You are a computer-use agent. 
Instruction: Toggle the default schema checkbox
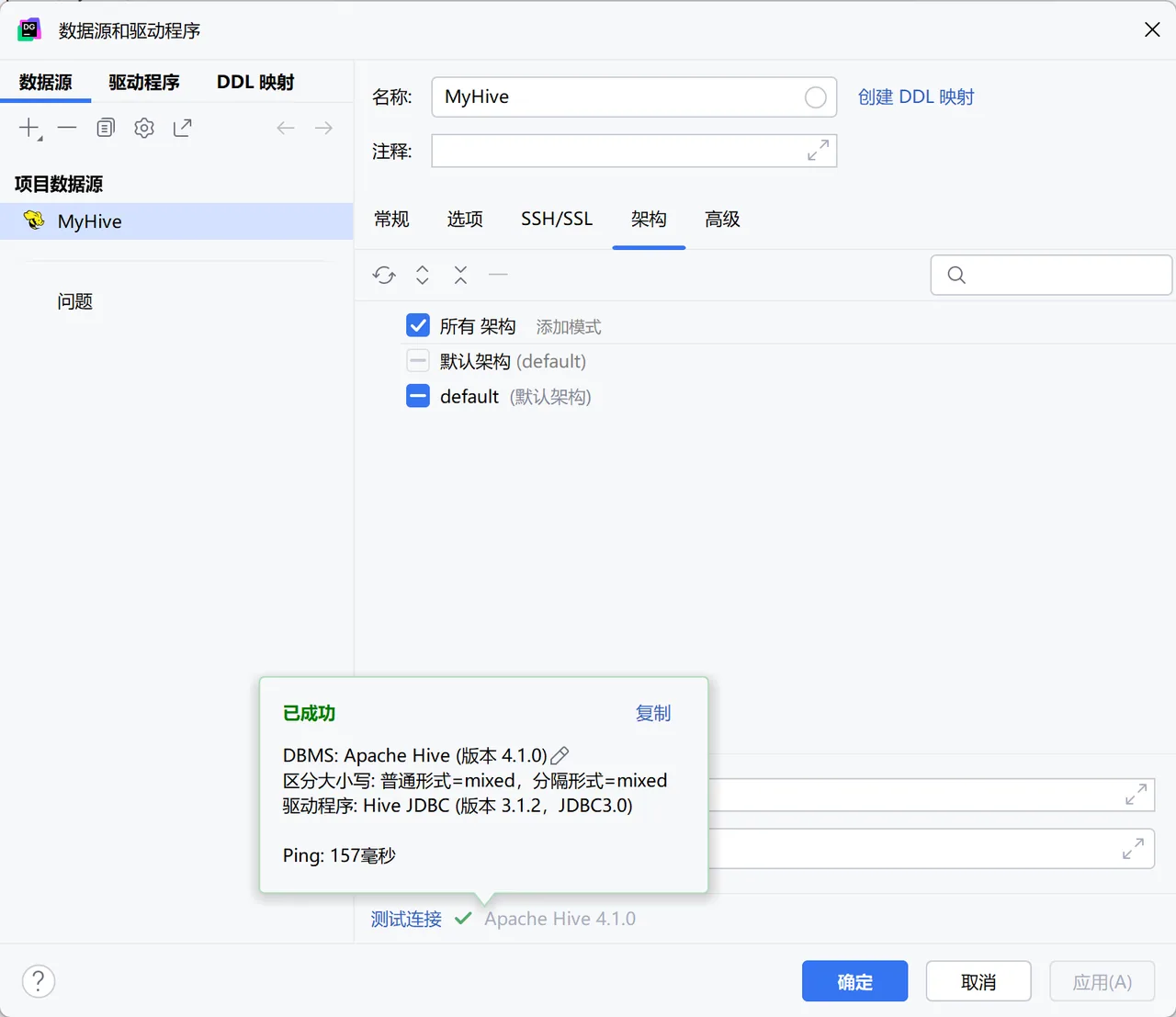coord(418,396)
